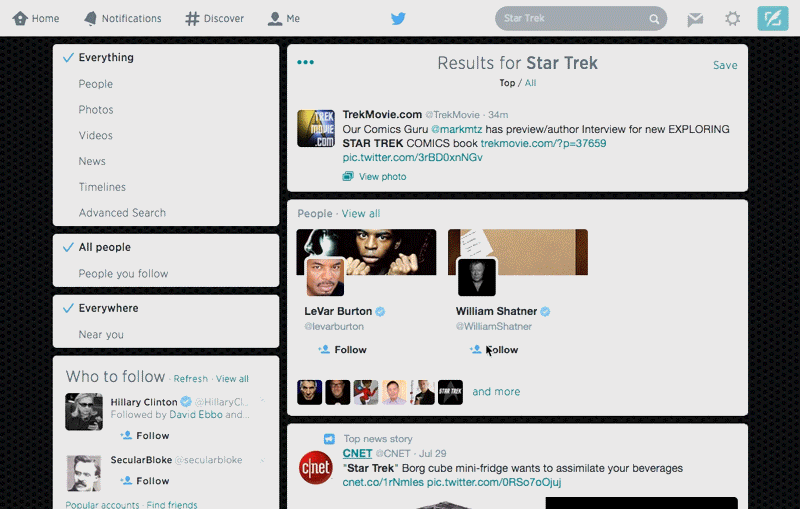Open William Shatner's avatar picture
This screenshot has height=509, width=800.
477,277
